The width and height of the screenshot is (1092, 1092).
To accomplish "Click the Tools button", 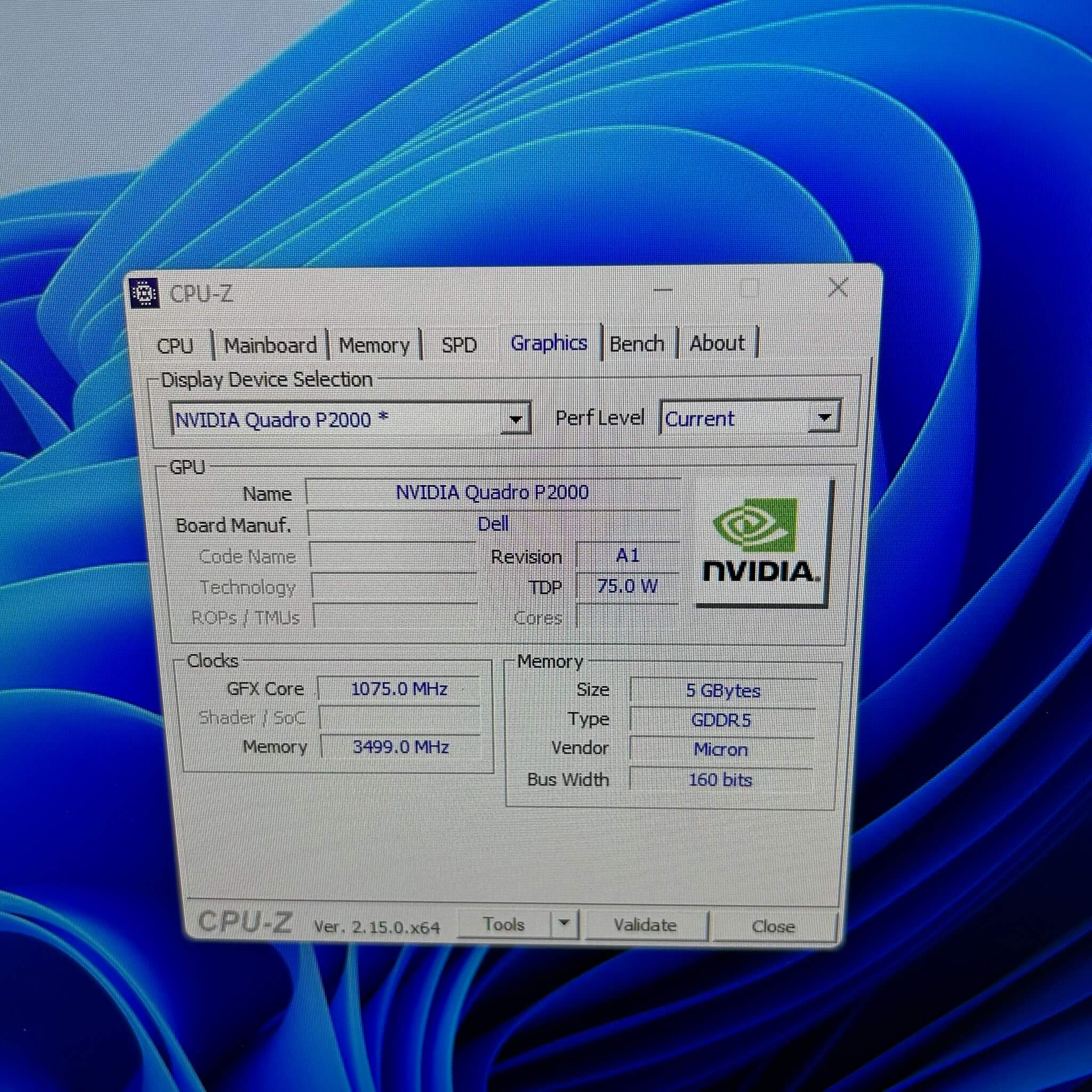I will 503,924.
